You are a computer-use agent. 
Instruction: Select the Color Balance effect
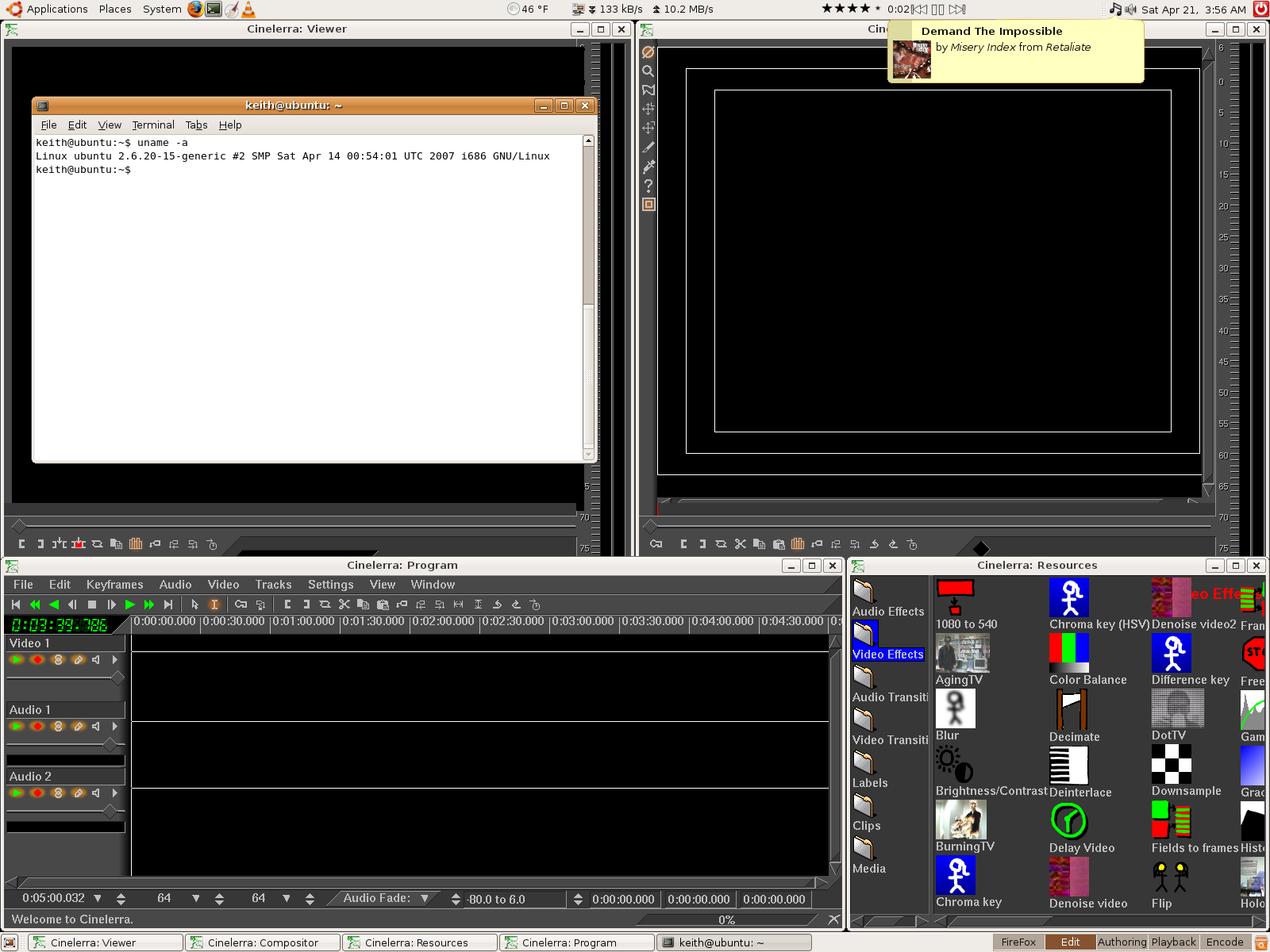point(1087,660)
